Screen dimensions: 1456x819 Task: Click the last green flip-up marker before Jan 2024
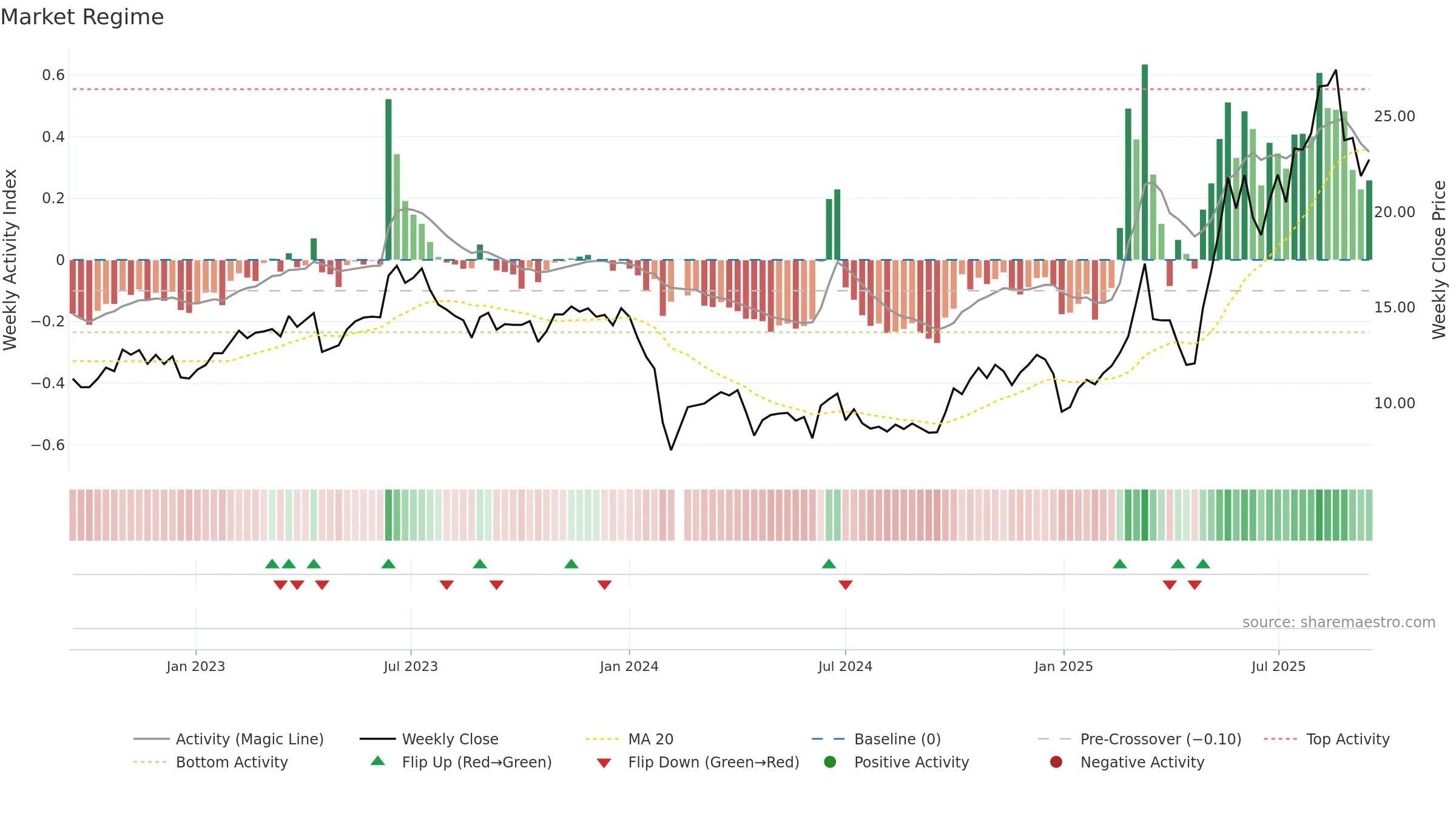(571, 564)
